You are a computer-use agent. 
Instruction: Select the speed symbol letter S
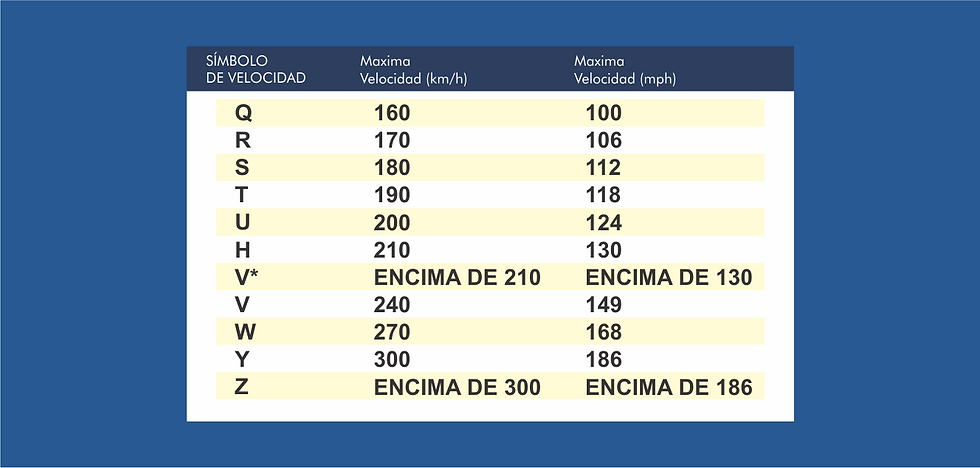coord(243,168)
